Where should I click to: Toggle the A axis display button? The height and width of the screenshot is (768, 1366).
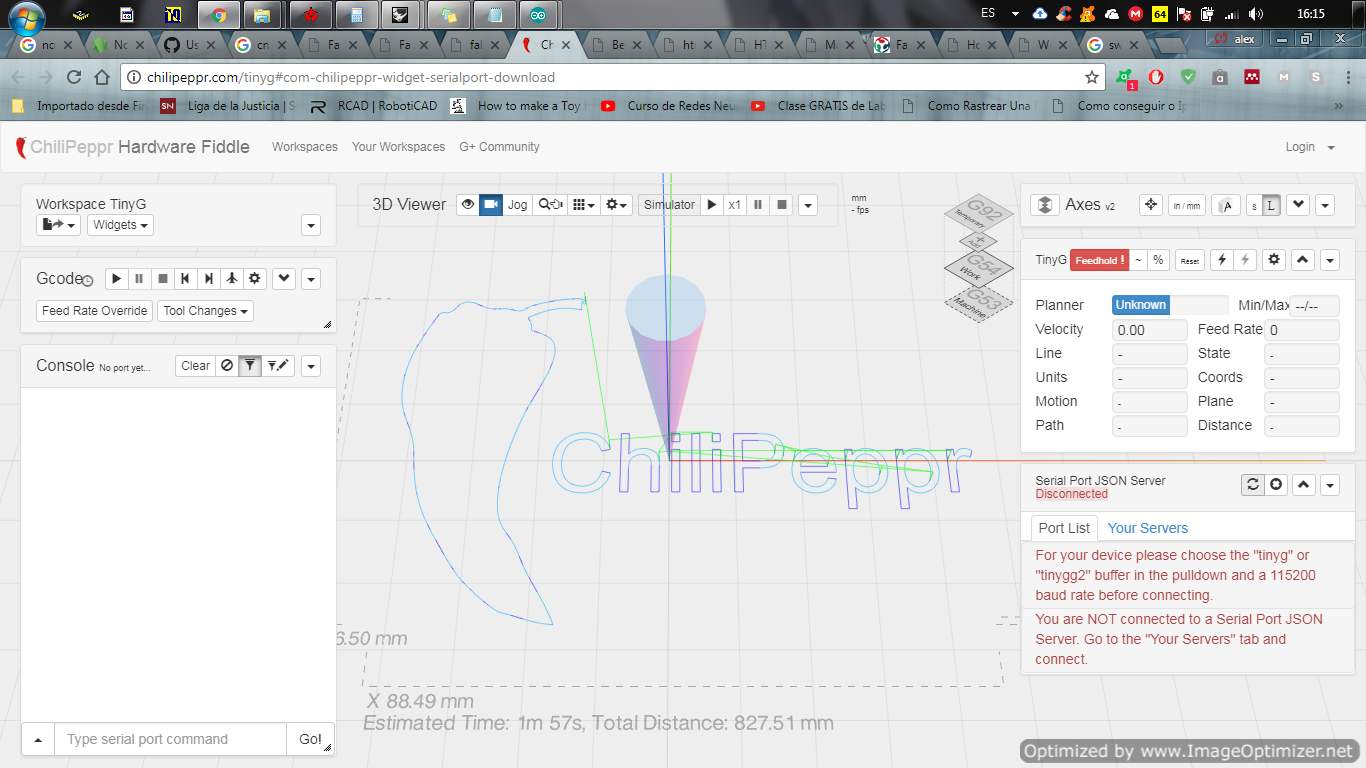coord(1226,205)
